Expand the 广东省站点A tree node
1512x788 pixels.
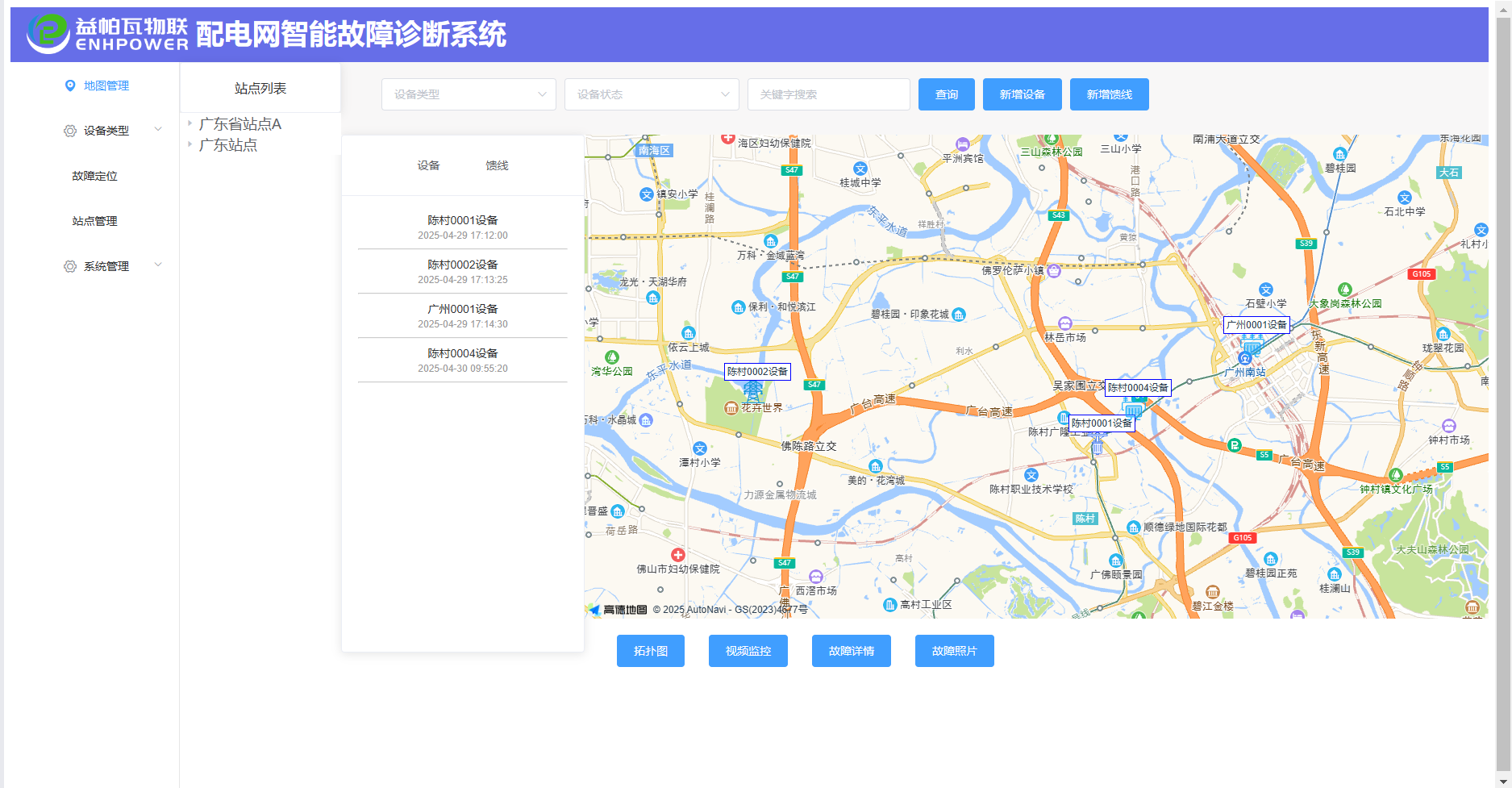pyautogui.click(x=190, y=123)
